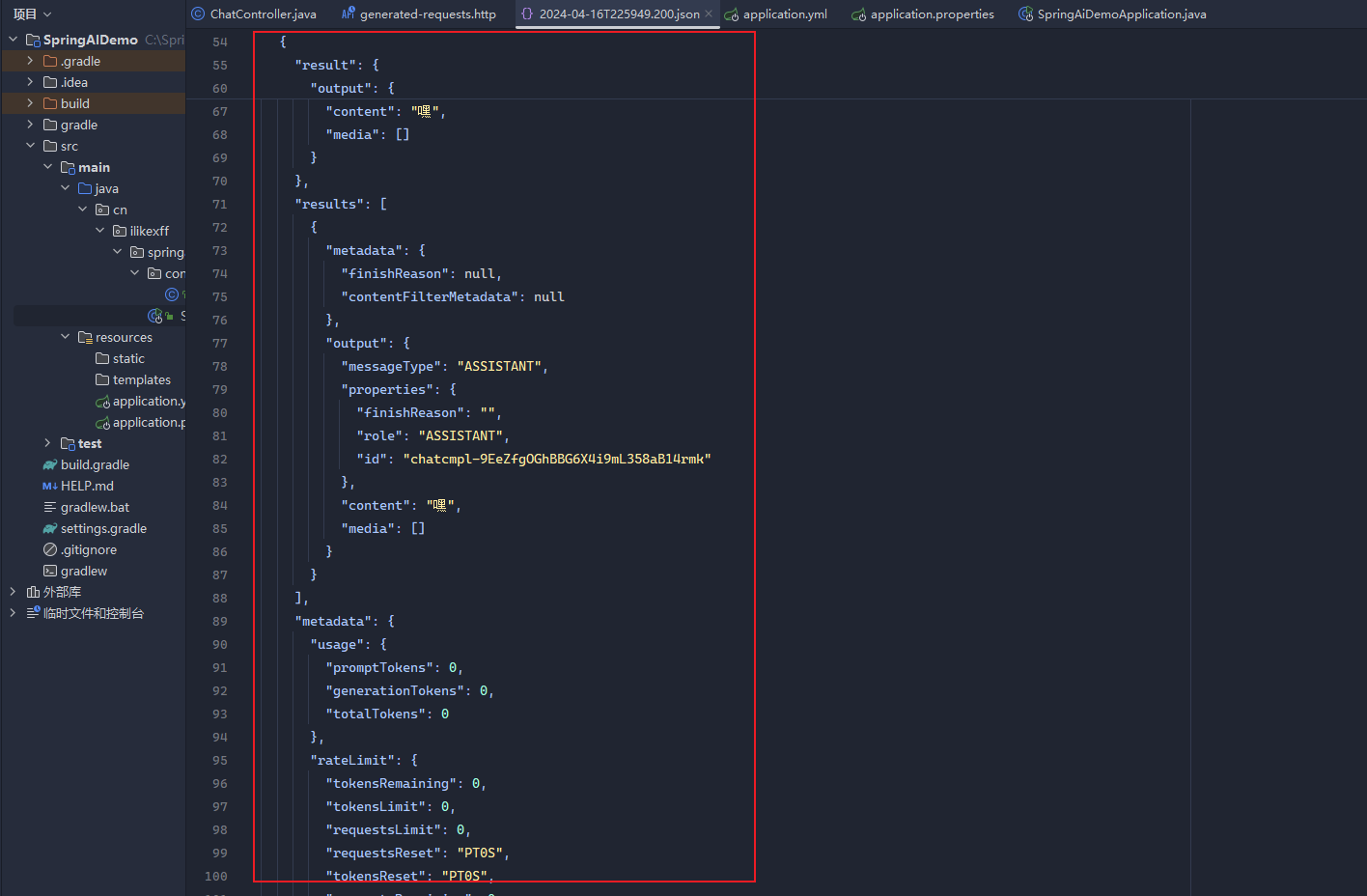Click the build.gradle elephant icon
The width and height of the screenshot is (1367, 896).
[50, 464]
